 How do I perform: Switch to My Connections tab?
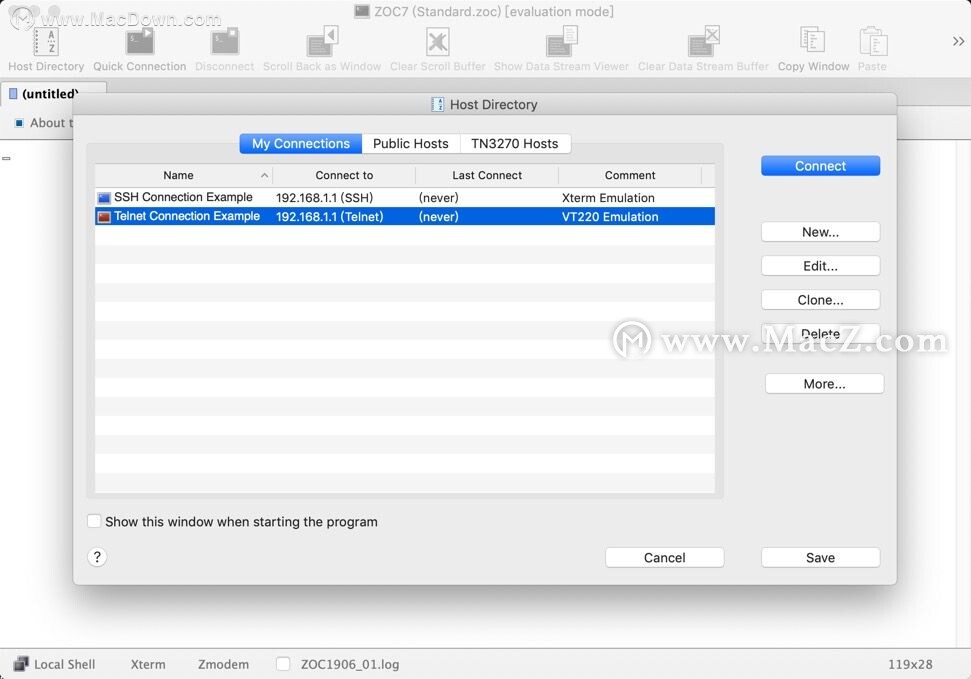[x=301, y=144]
